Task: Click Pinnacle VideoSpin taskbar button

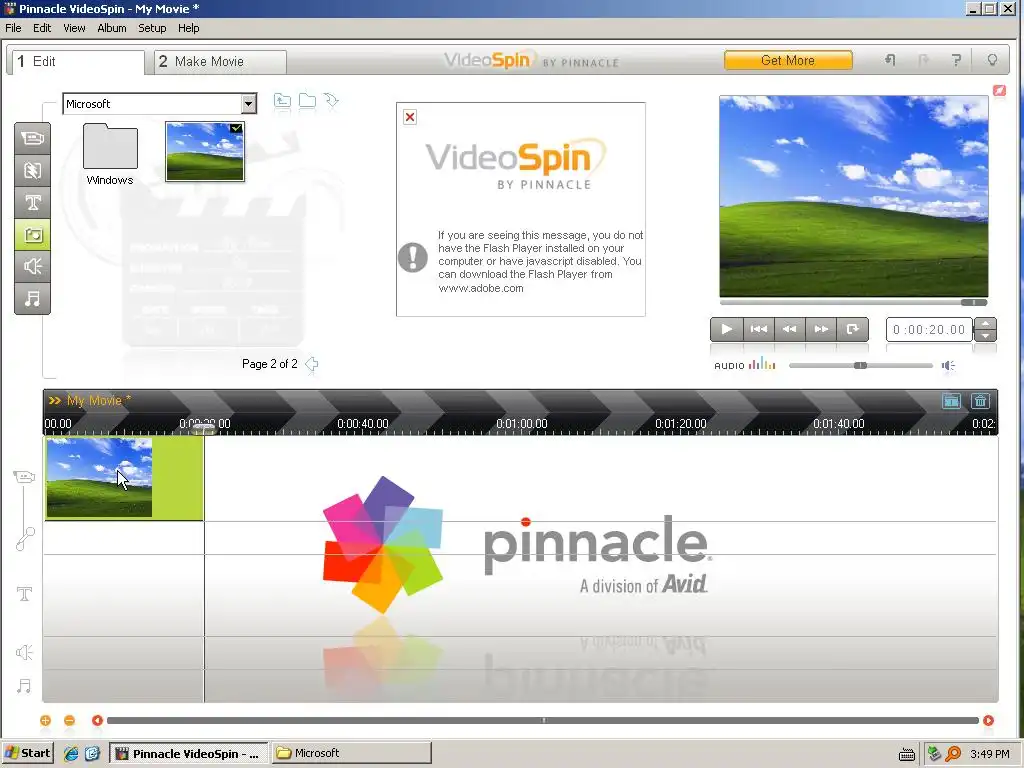Action: [x=189, y=753]
